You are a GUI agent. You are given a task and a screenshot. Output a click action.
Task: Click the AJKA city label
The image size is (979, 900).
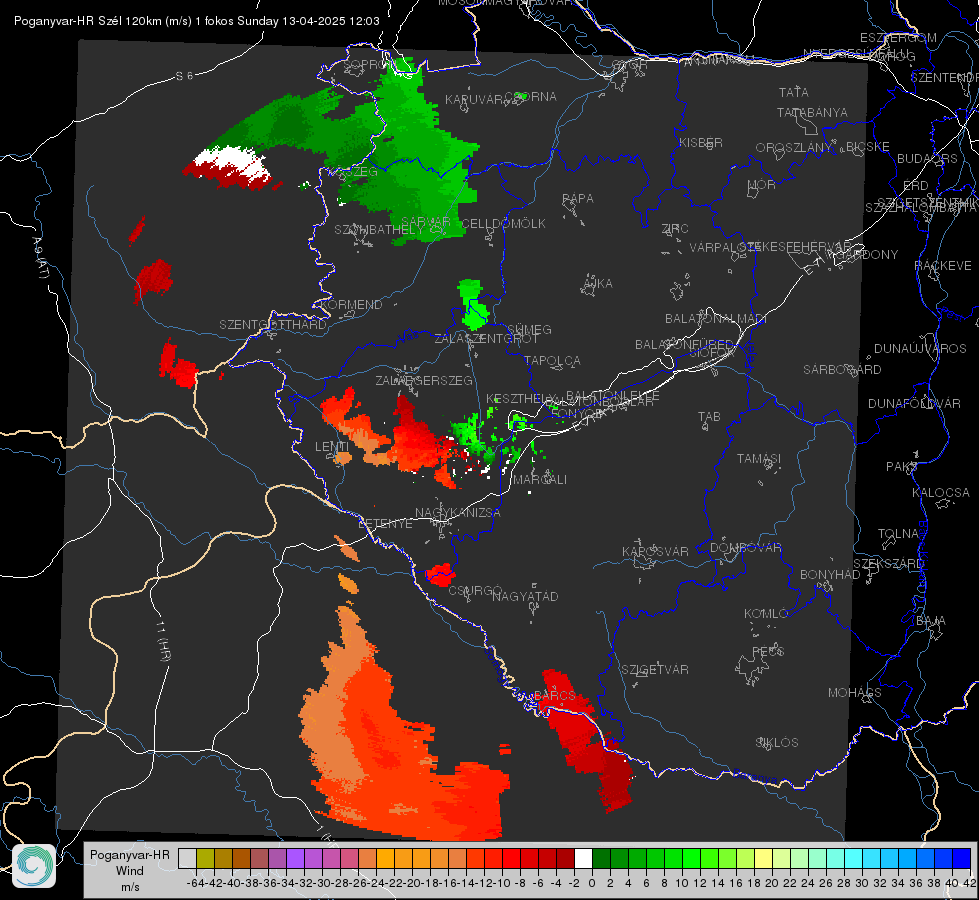(x=598, y=284)
